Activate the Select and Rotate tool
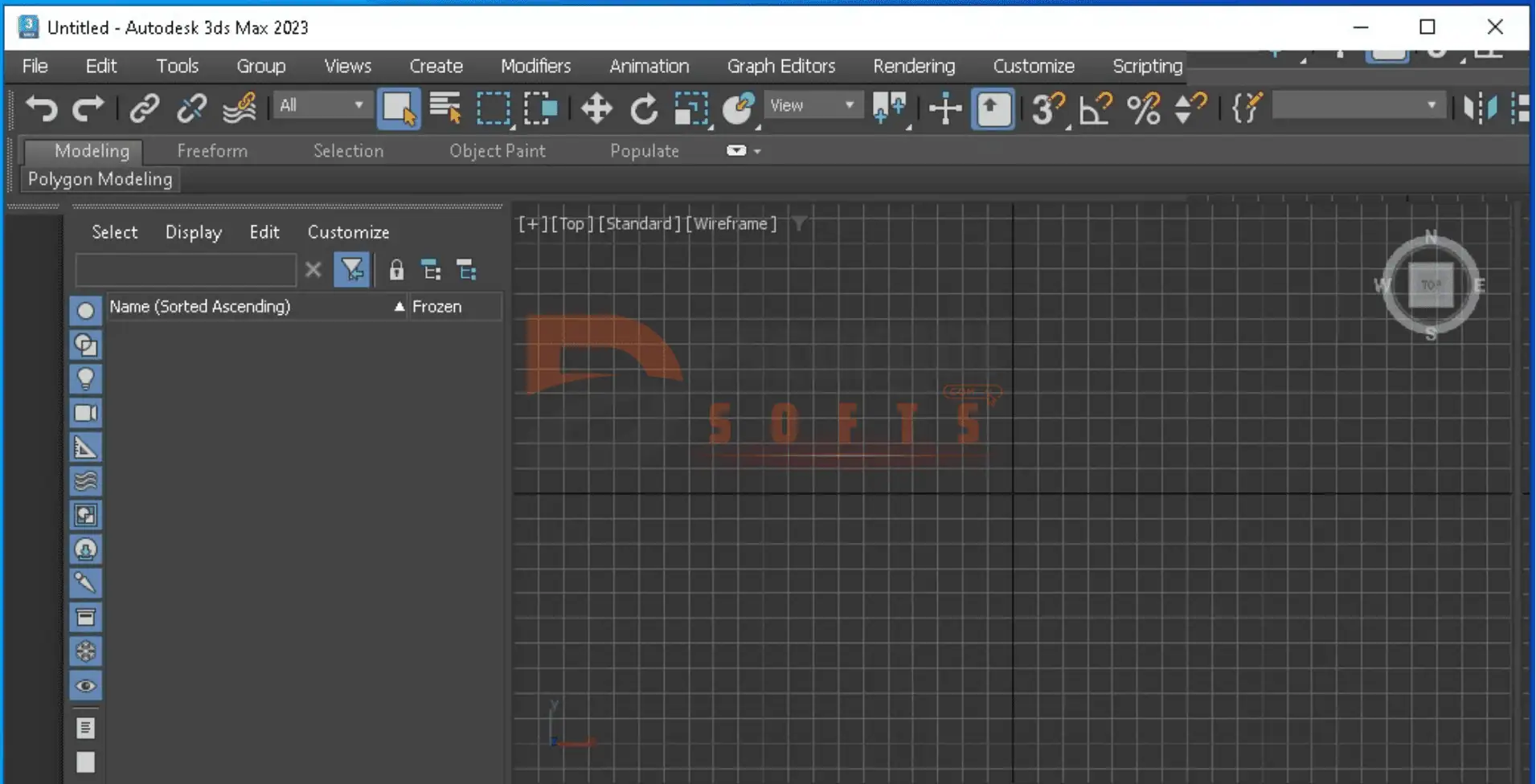Viewport: 1536px width, 784px height. pyautogui.click(x=643, y=108)
